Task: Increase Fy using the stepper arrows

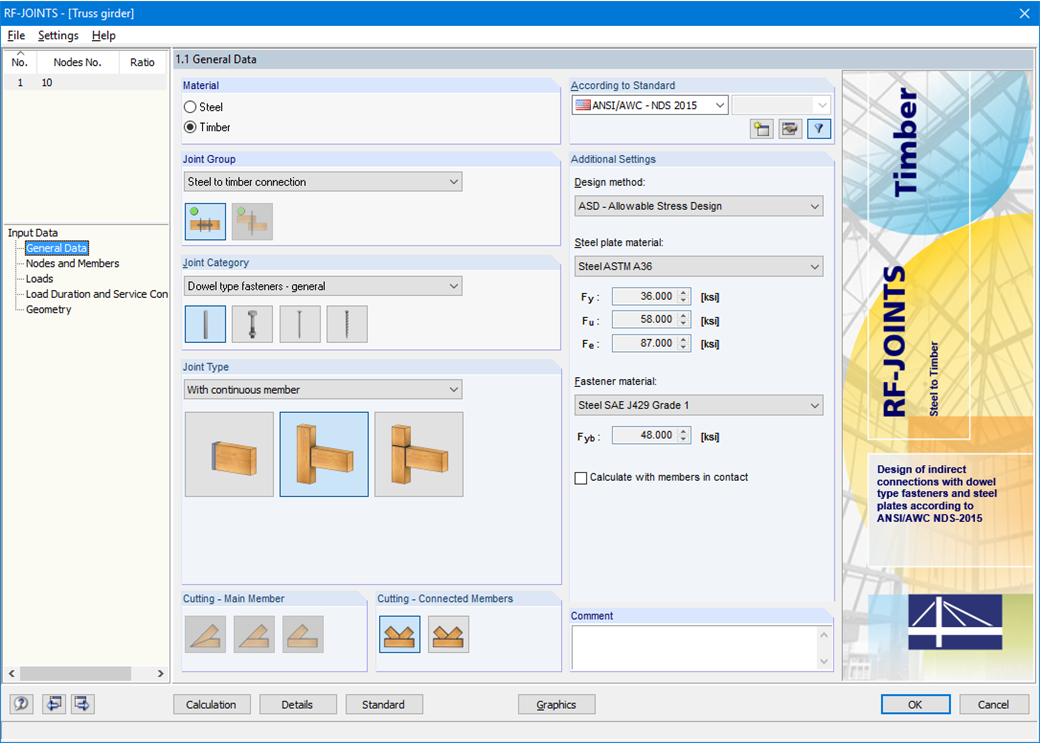Action: (x=681, y=291)
